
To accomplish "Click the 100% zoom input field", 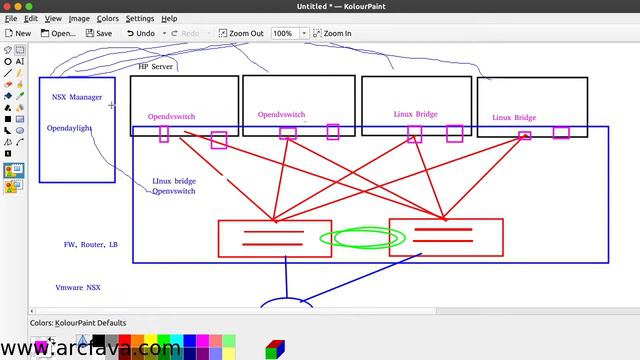I will coord(286,33).
